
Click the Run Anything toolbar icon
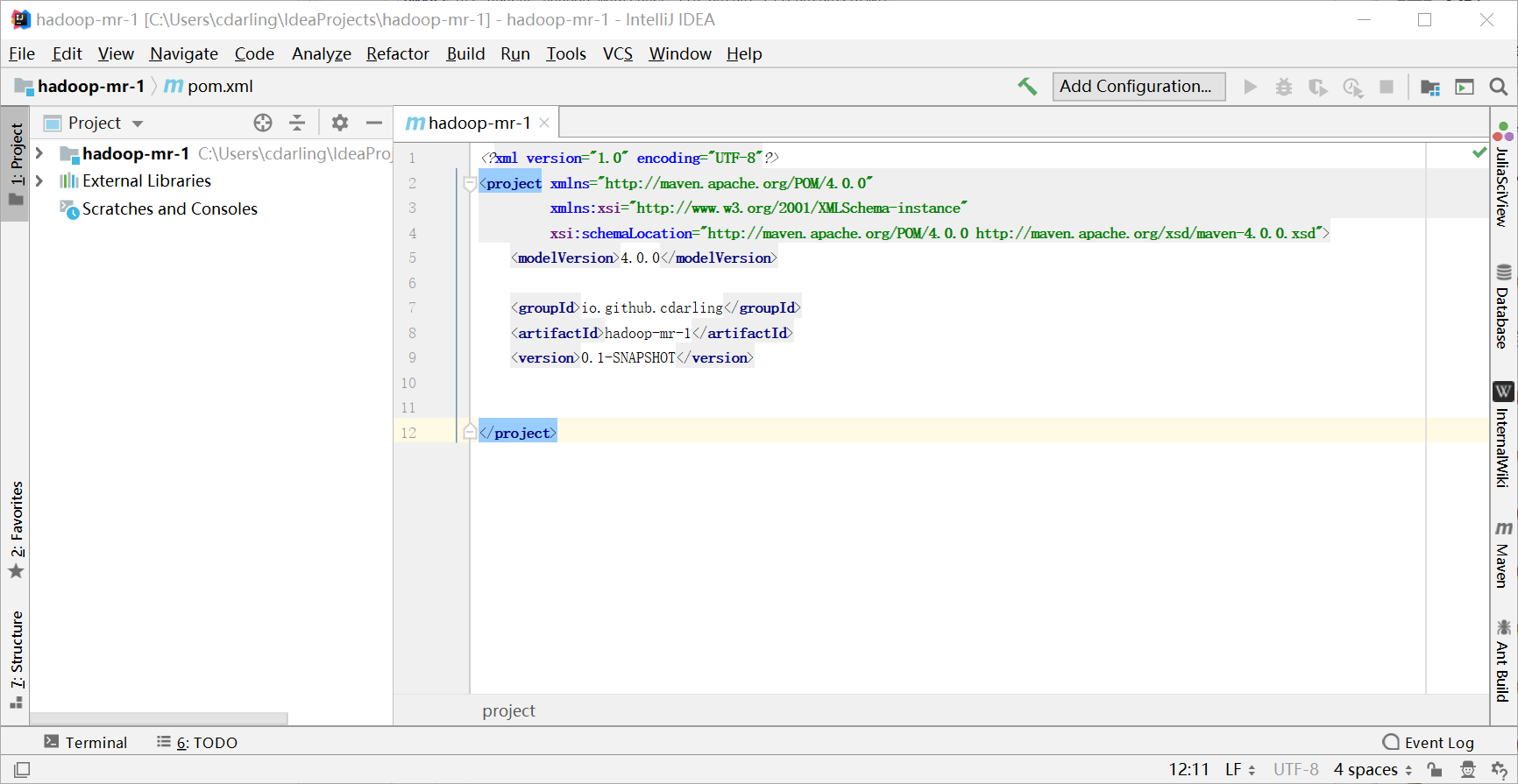[1464, 87]
